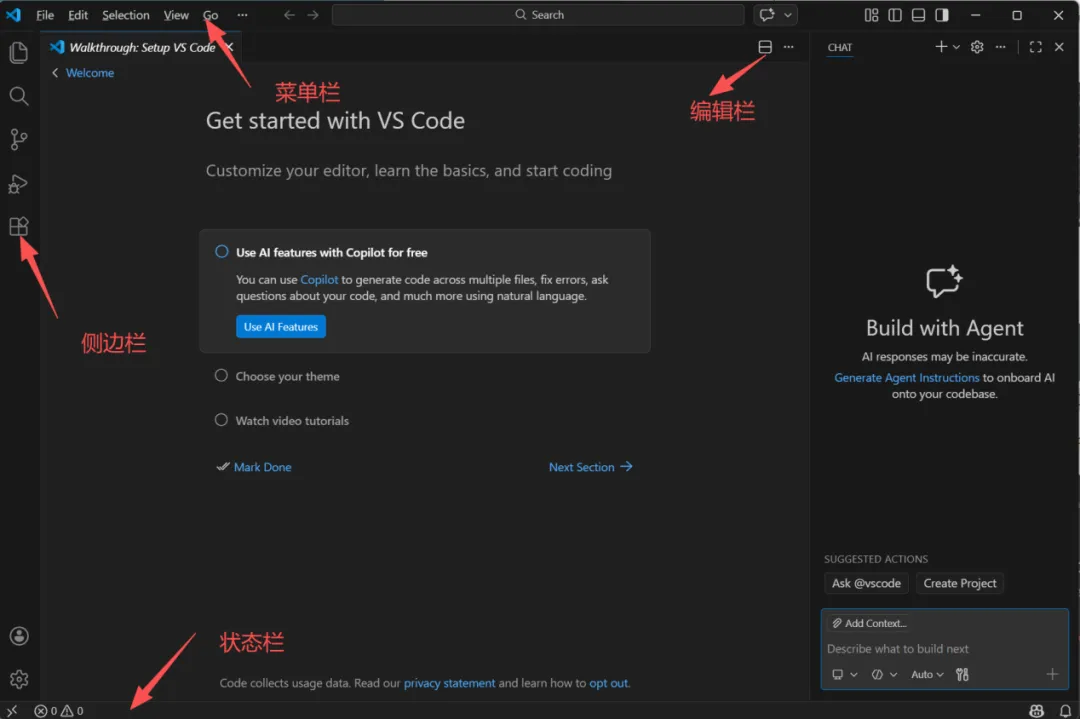Viewport: 1080px width, 719px height.
Task: Open the Go menu
Action: click(211, 15)
